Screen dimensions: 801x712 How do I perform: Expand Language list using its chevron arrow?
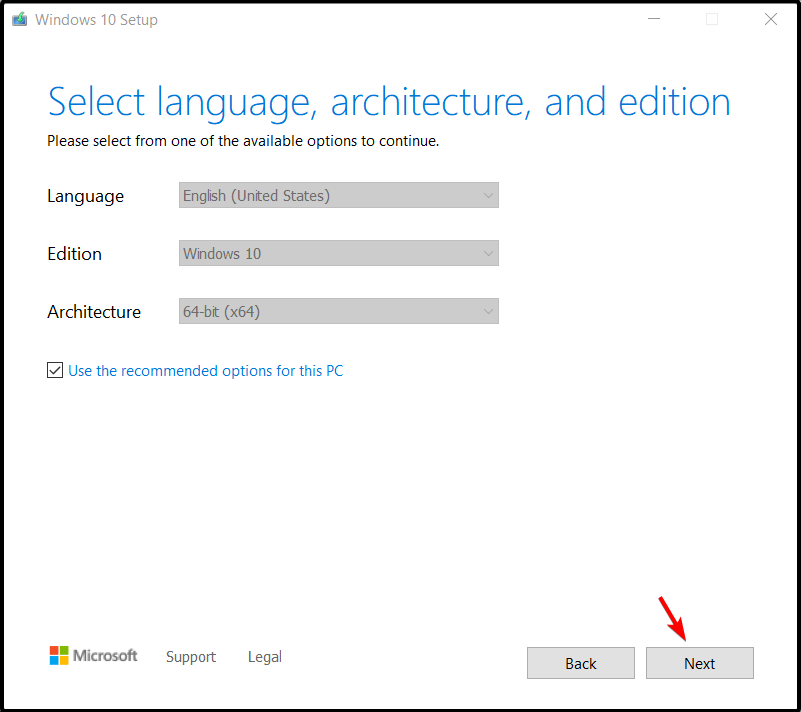(x=488, y=196)
